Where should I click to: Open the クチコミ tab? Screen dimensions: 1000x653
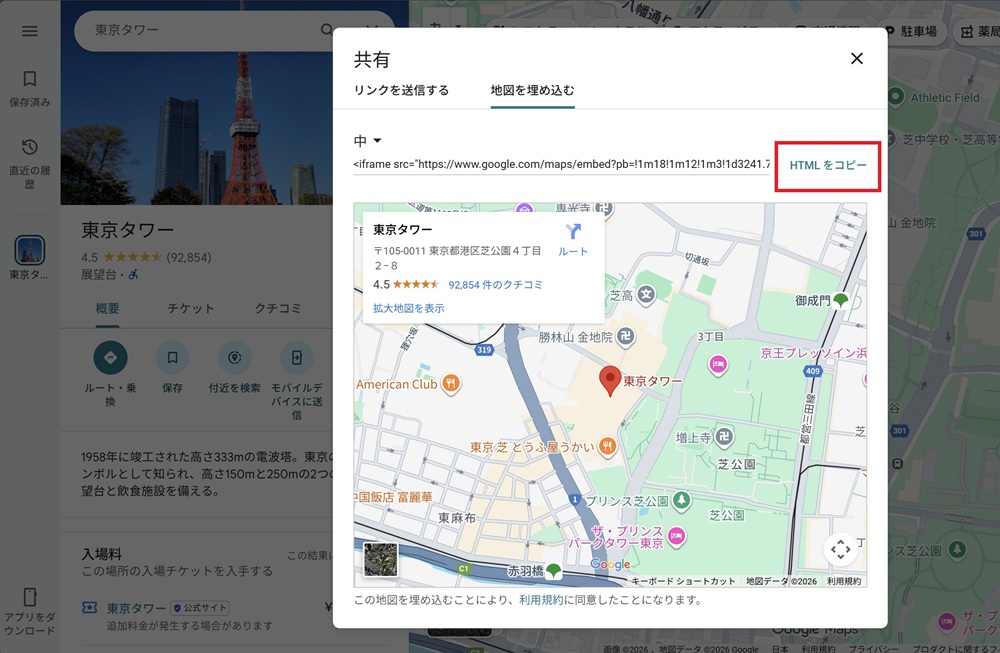[x=277, y=309]
